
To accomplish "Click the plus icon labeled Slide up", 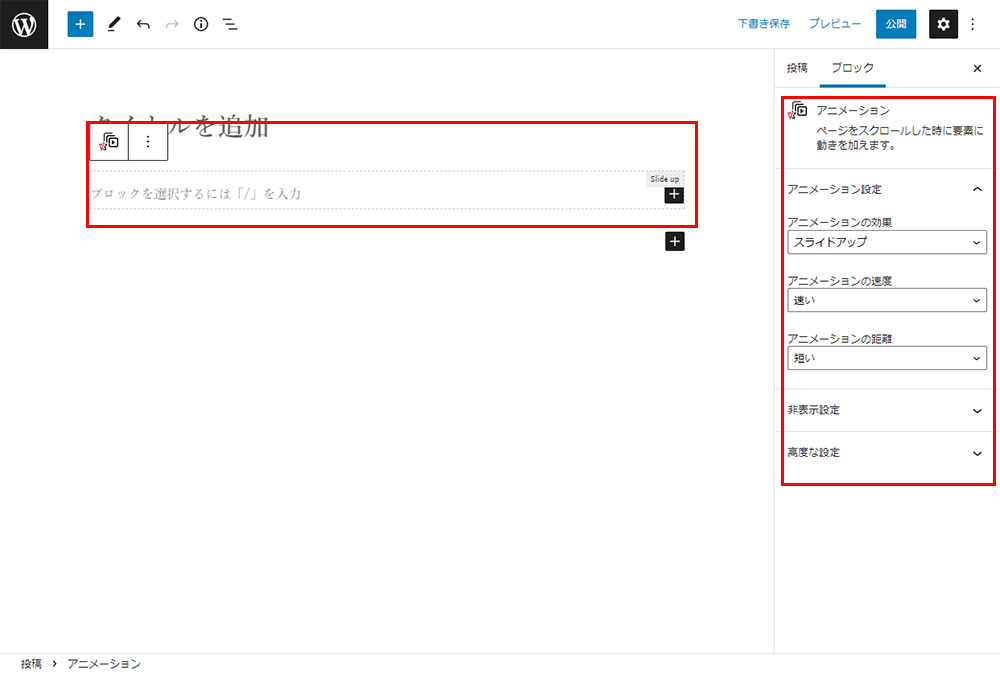I will click(674, 194).
